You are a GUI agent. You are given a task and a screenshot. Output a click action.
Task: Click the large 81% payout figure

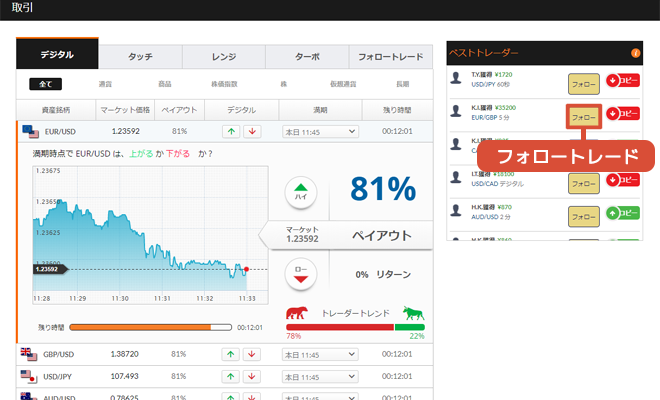tap(383, 189)
